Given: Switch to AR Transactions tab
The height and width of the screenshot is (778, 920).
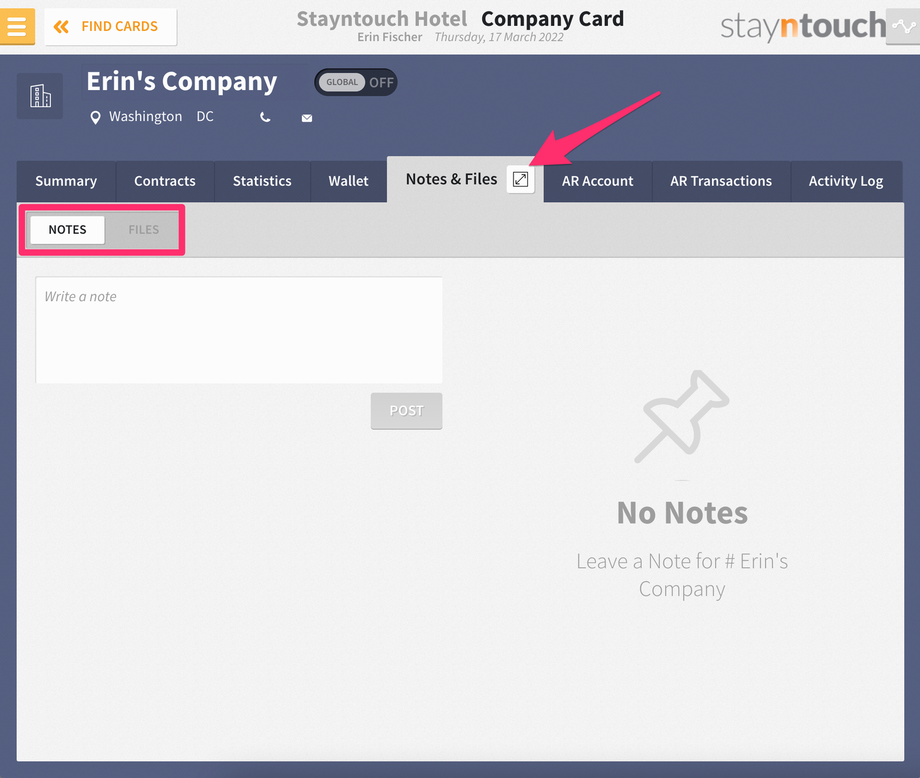Looking at the screenshot, I should click(721, 181).
